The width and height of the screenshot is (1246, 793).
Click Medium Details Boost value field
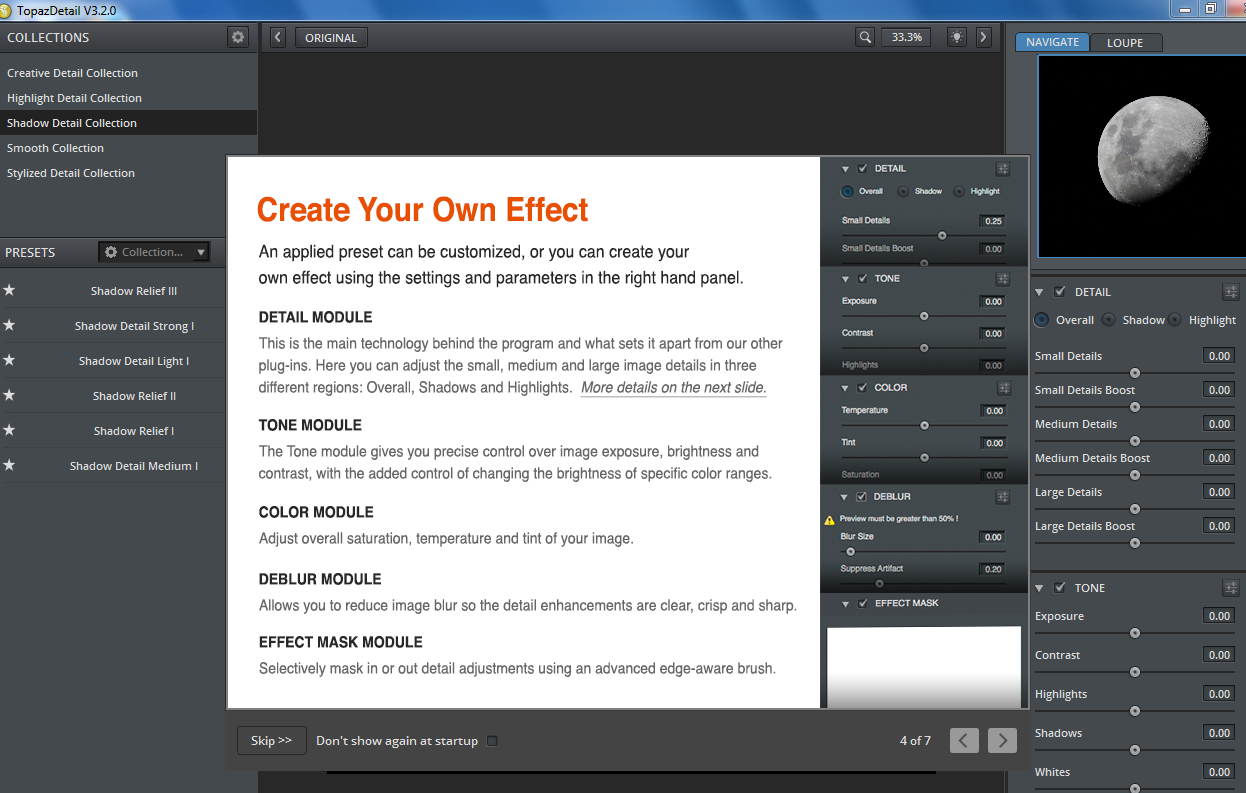click(1219, 458)
